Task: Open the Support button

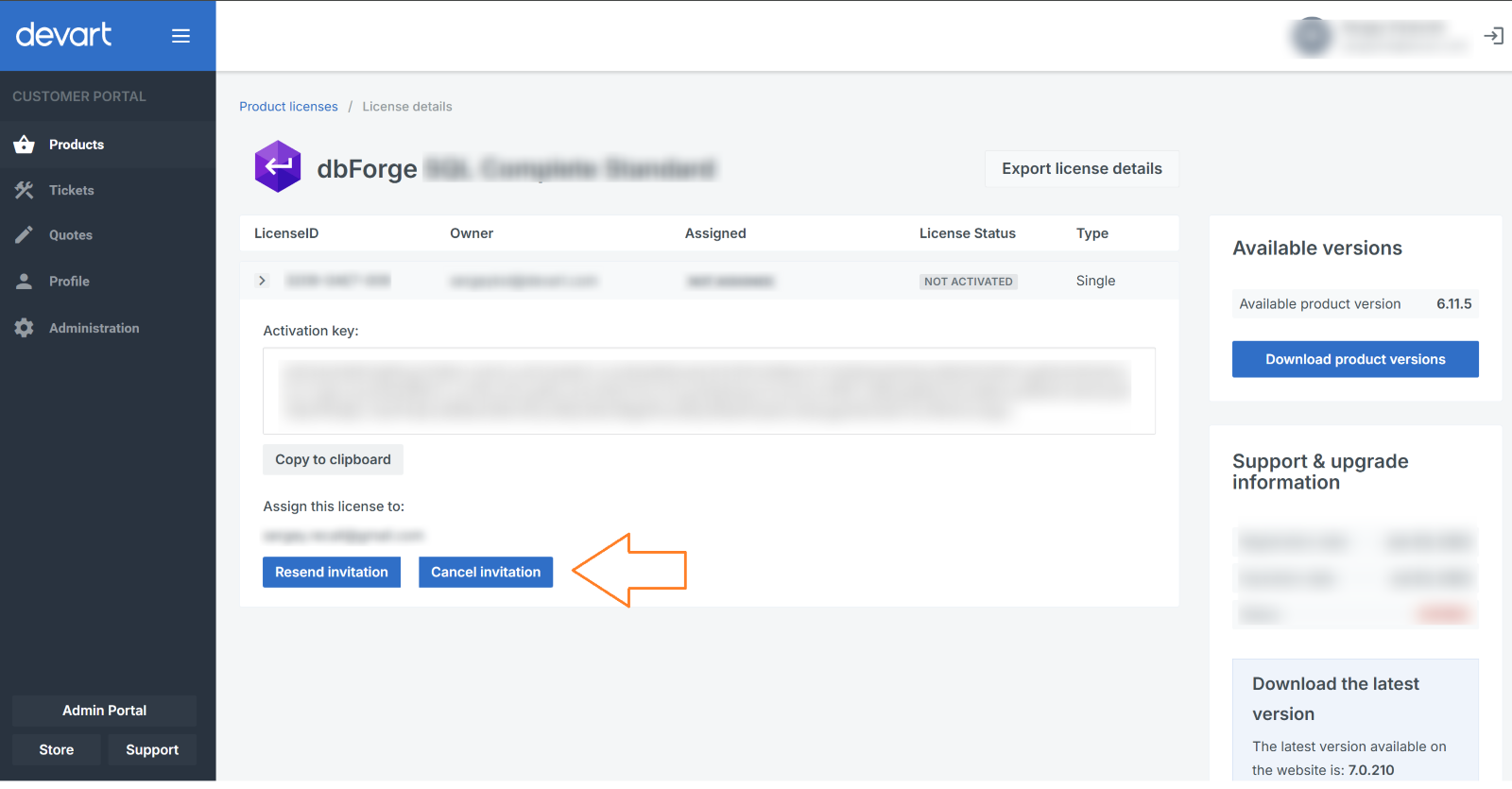Action: click(x=152, y=749)
